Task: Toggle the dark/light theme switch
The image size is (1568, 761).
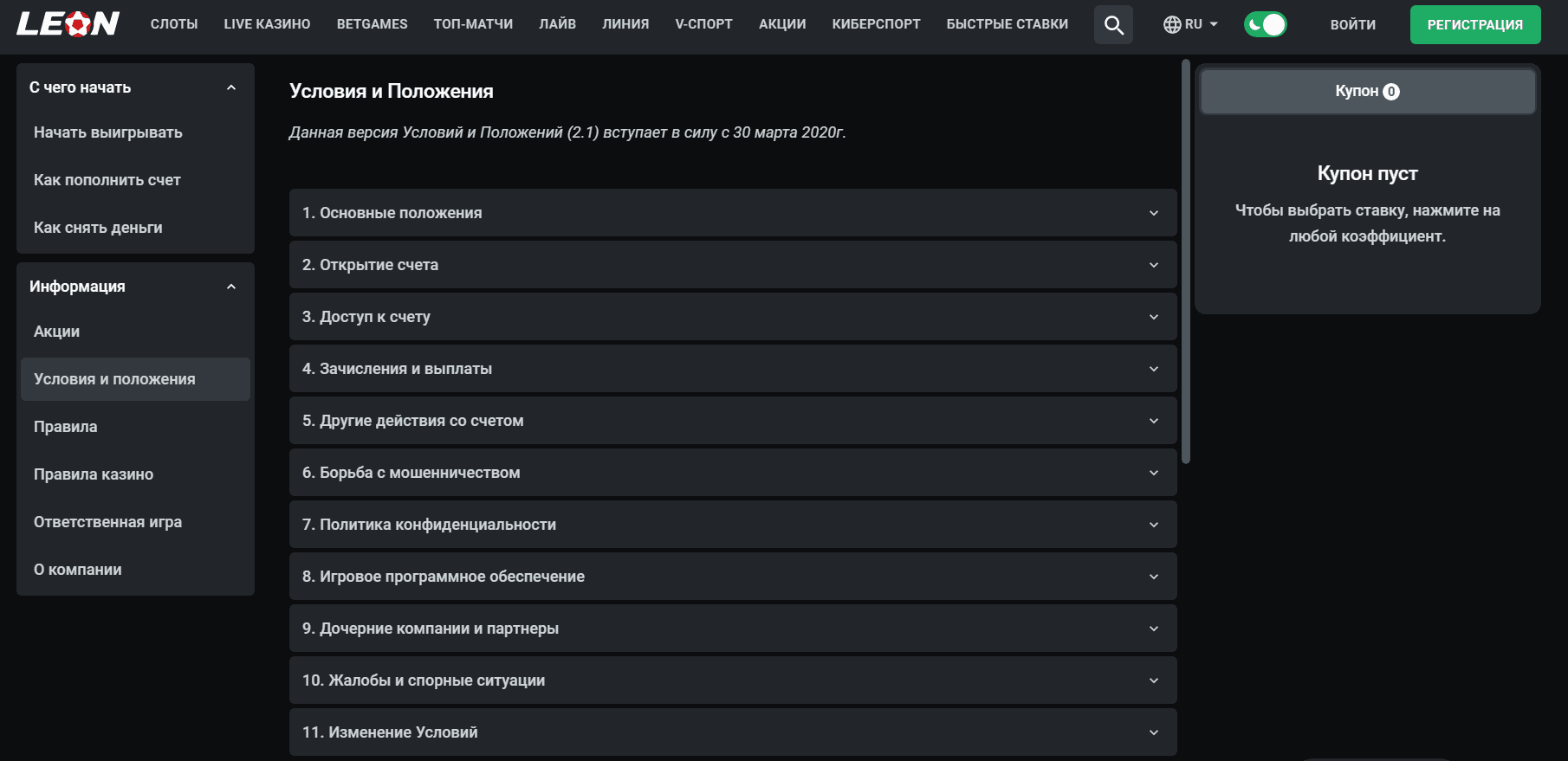Action: pyautogui.click(x=1265, y=24)
